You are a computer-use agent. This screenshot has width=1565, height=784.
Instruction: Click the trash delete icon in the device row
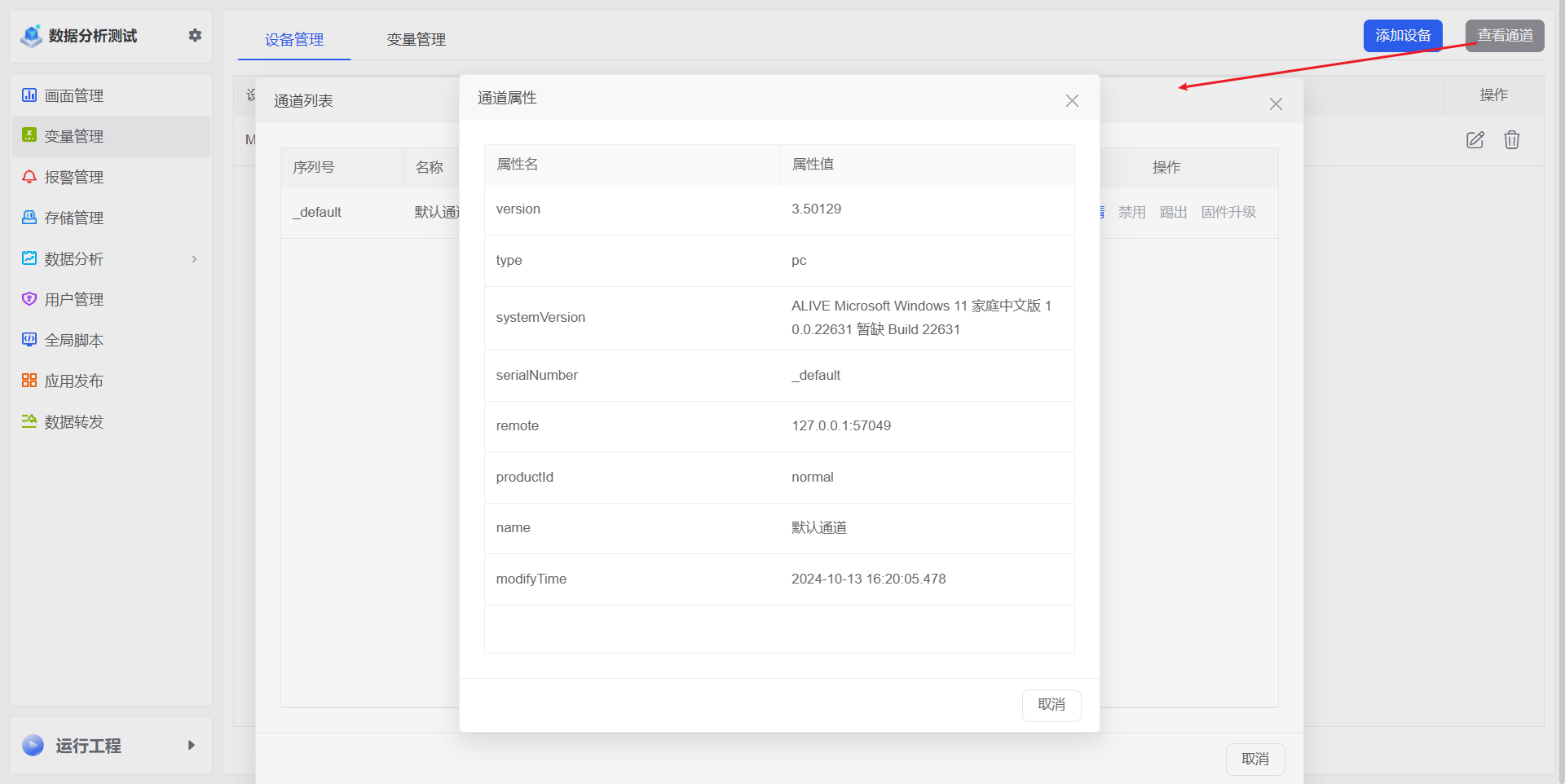[1511, 140]
